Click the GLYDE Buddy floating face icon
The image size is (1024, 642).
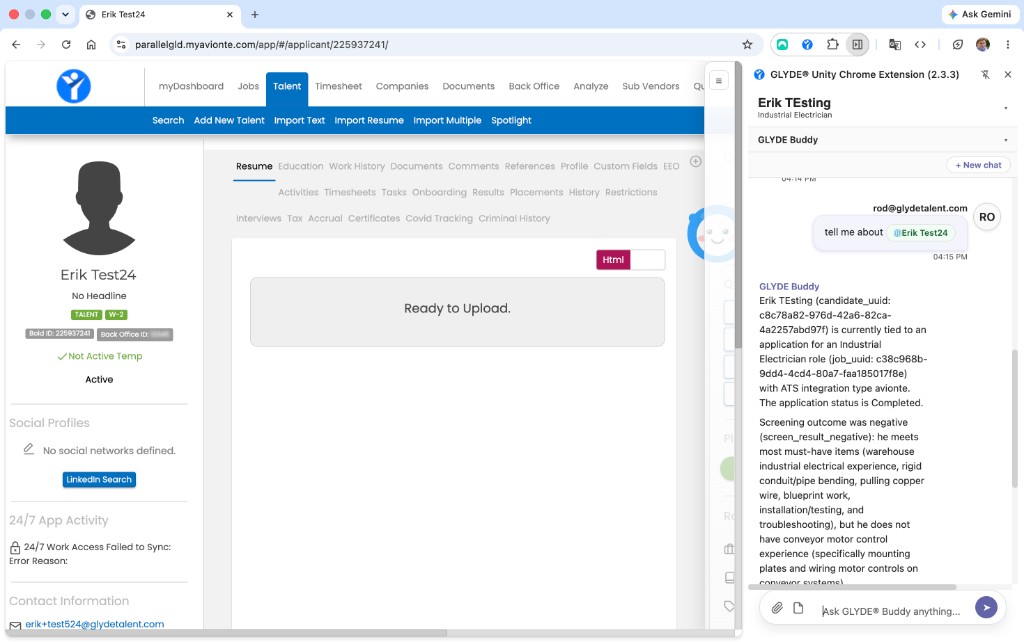711,234
